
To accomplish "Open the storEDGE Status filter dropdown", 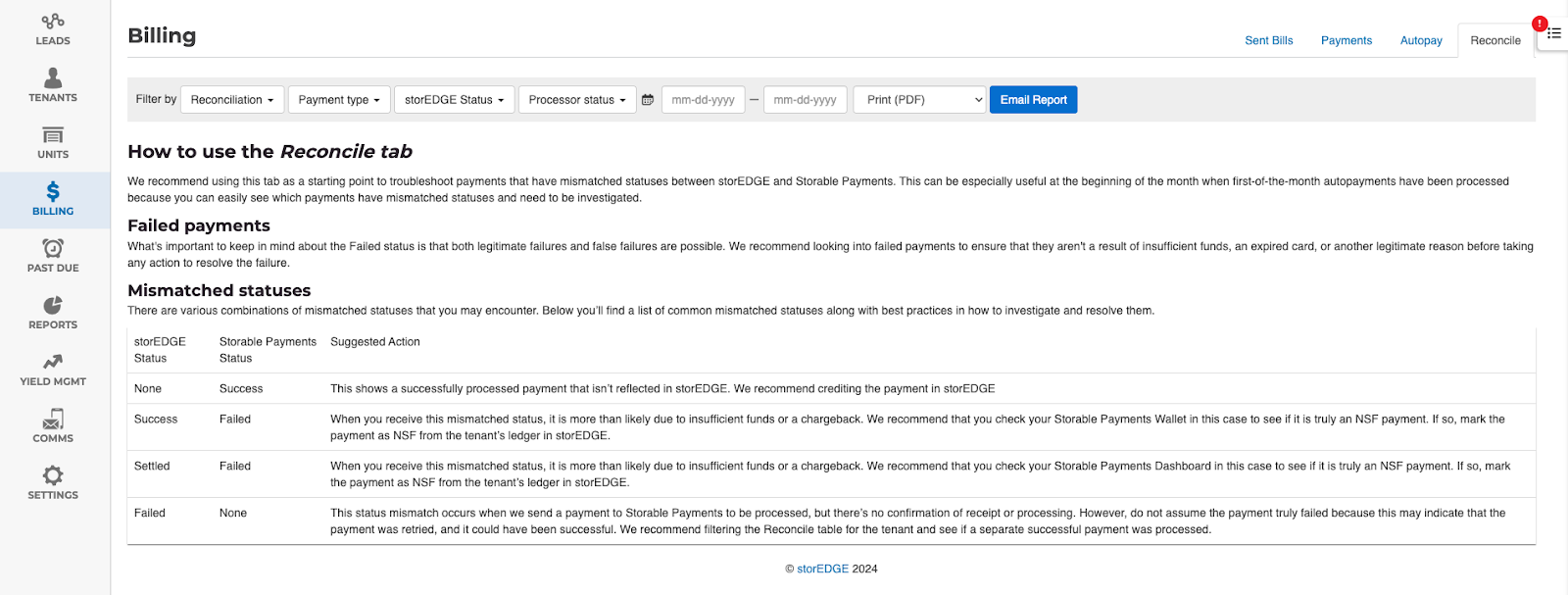I will (455, 100).
